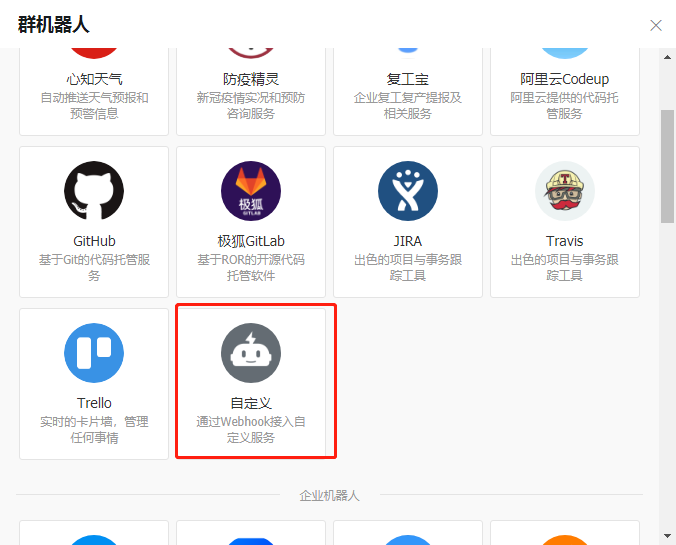676x545 pixels.
Task: Click JIRA's 出色的项目与事务跟踪工具 description
Action: tap(408, 267)
